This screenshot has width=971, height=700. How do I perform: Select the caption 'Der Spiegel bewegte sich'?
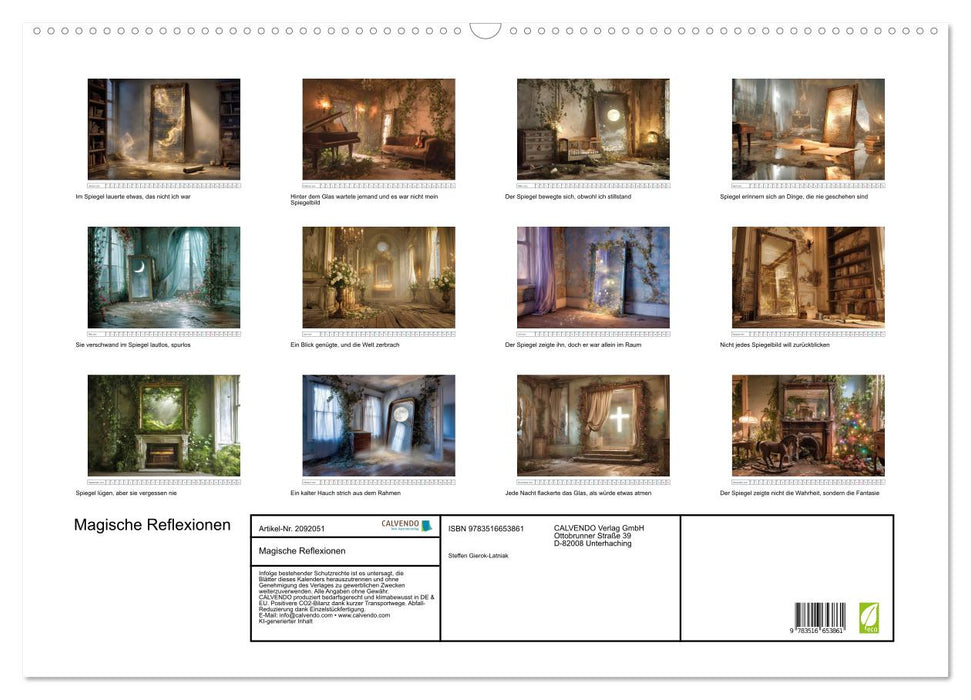pos(568,196)
